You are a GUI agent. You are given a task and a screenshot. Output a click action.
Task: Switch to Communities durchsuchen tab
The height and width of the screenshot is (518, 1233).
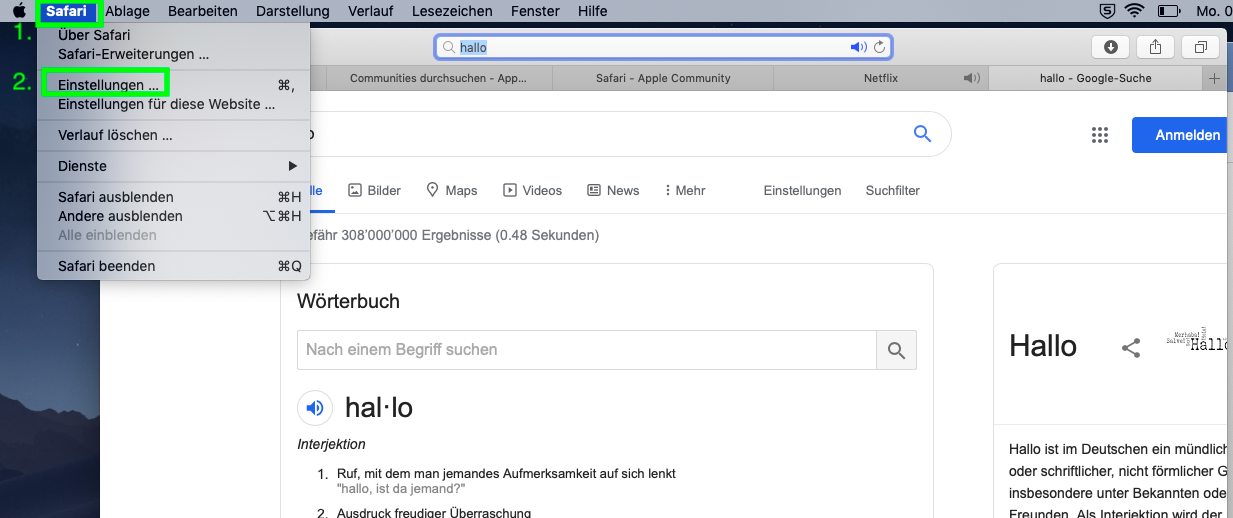[437, 78]
